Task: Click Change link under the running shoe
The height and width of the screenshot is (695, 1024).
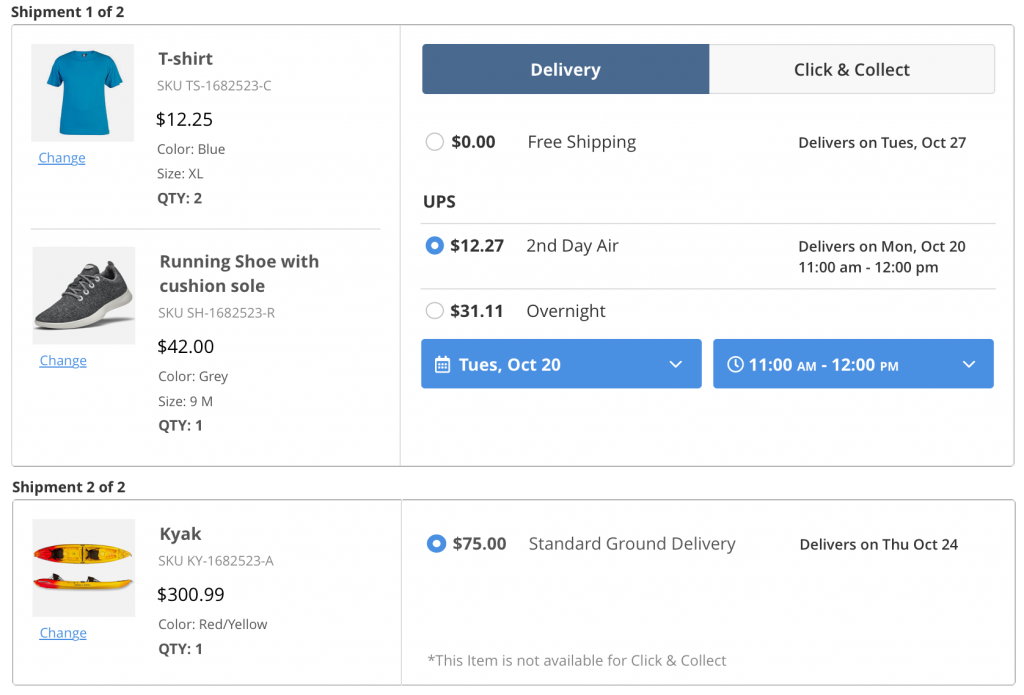Action: tap(63, 361)
